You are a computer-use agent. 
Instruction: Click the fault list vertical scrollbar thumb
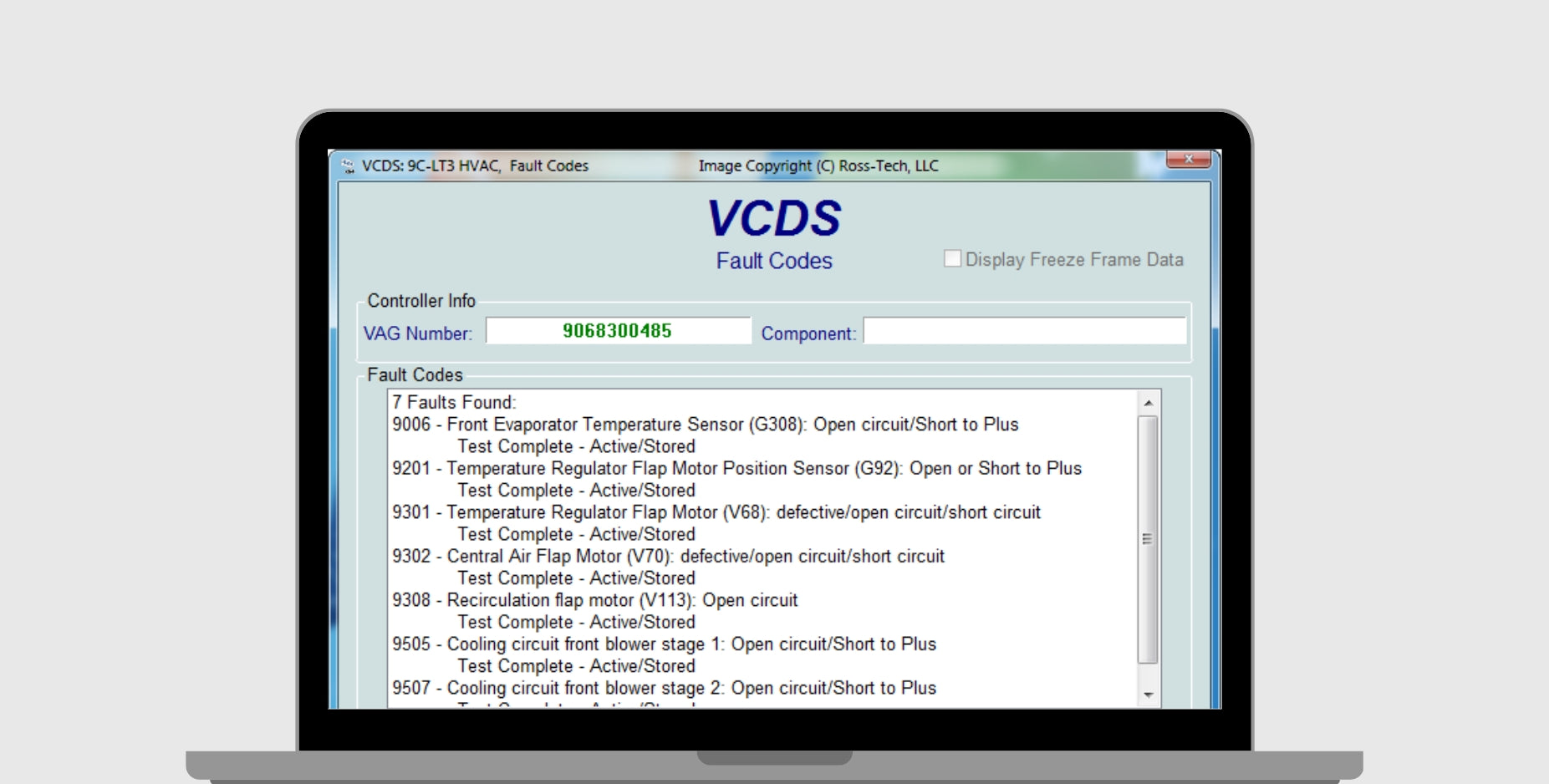coord(1148,539)
